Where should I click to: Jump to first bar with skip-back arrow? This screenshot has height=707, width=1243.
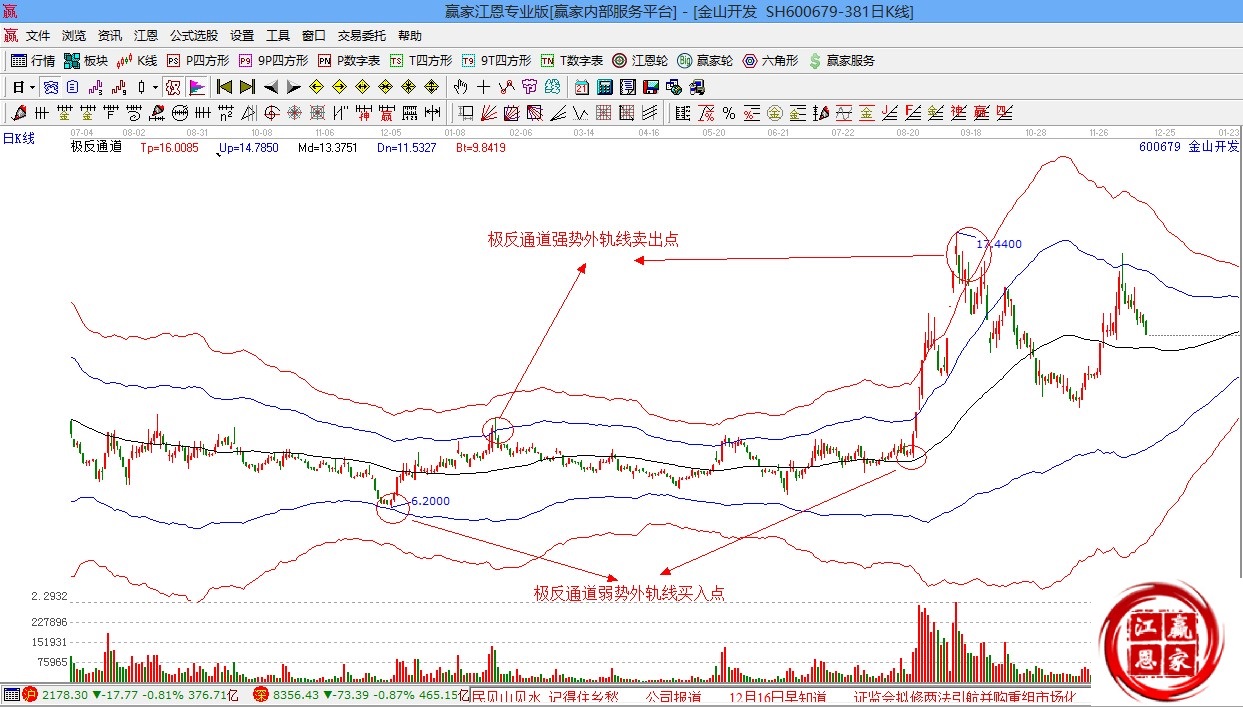click(224, 87)
